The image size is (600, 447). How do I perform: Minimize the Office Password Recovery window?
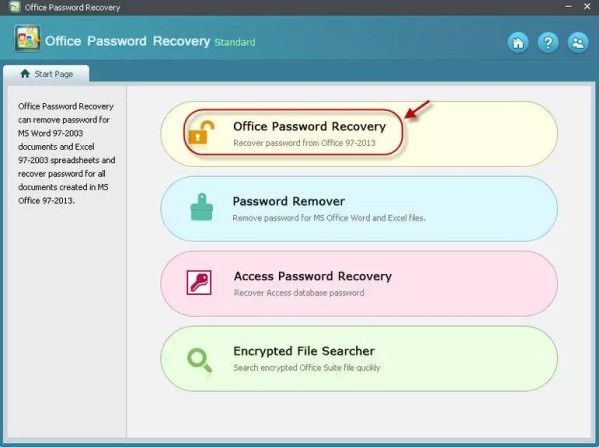(568, 7)
